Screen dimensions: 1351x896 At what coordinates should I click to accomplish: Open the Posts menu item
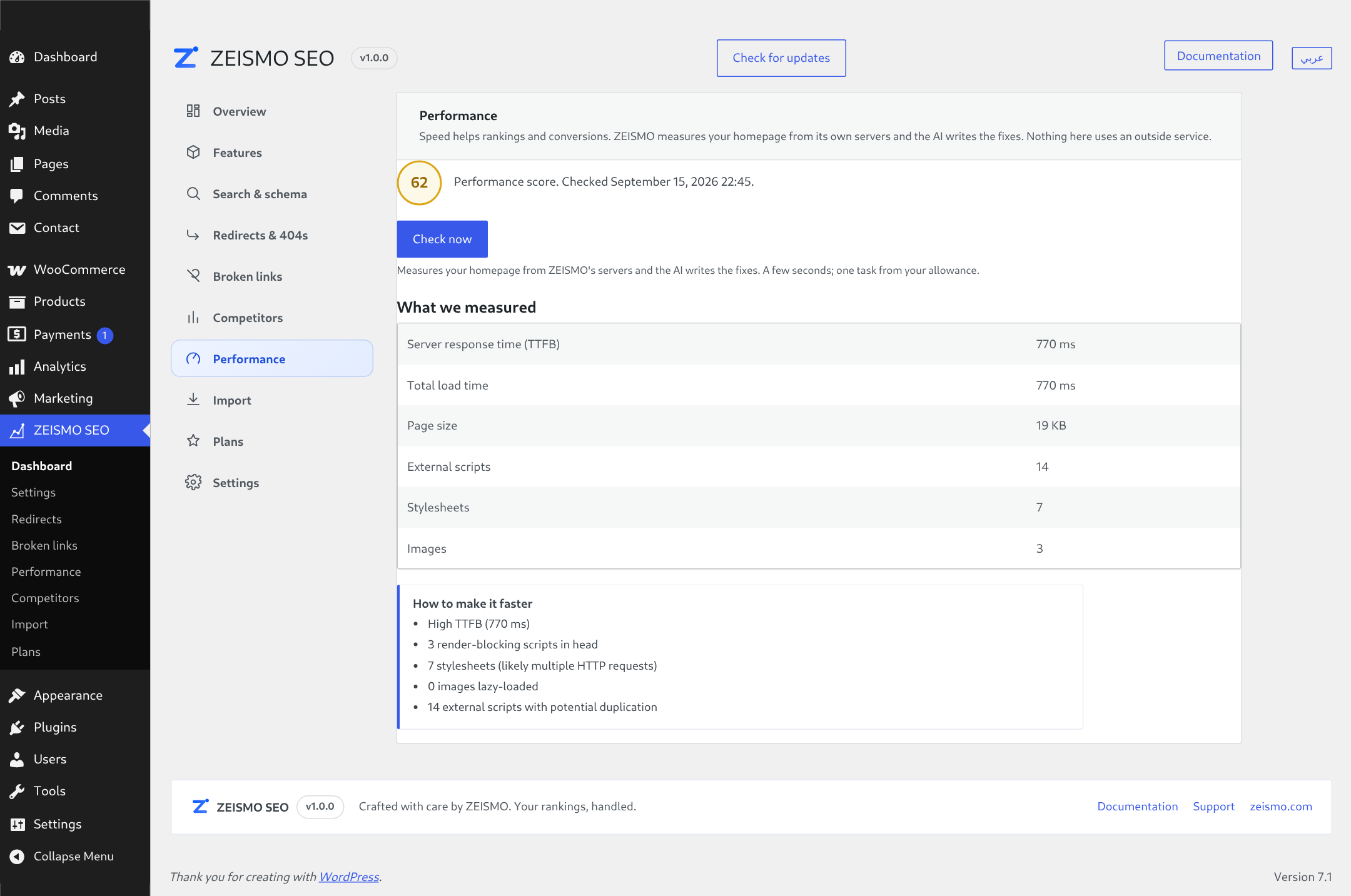click(75, 99)
